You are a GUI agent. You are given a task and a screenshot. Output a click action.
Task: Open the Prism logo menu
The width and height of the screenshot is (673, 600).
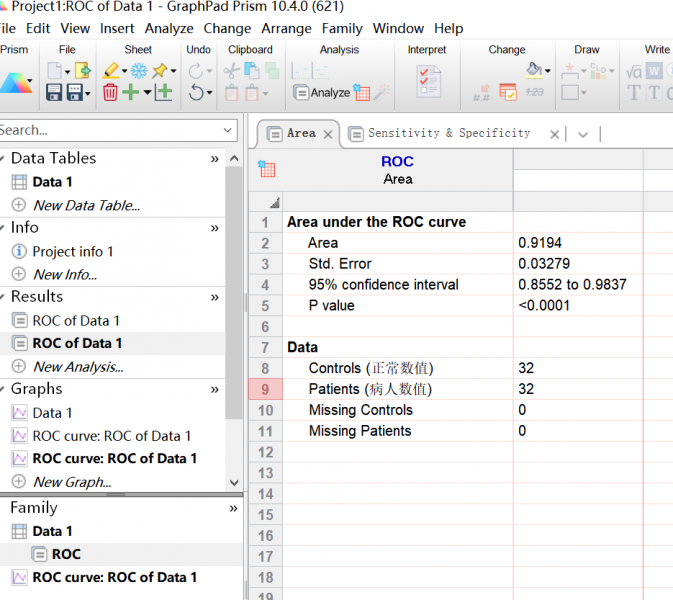16,82
